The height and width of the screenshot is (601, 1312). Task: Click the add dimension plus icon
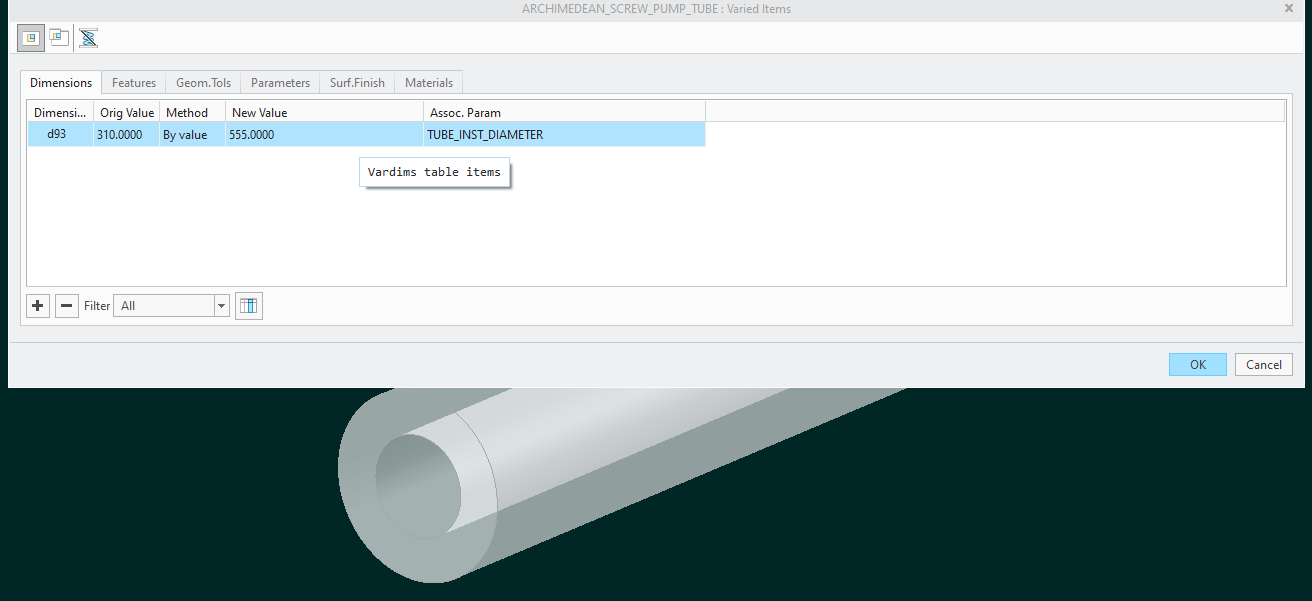point(37,305)
